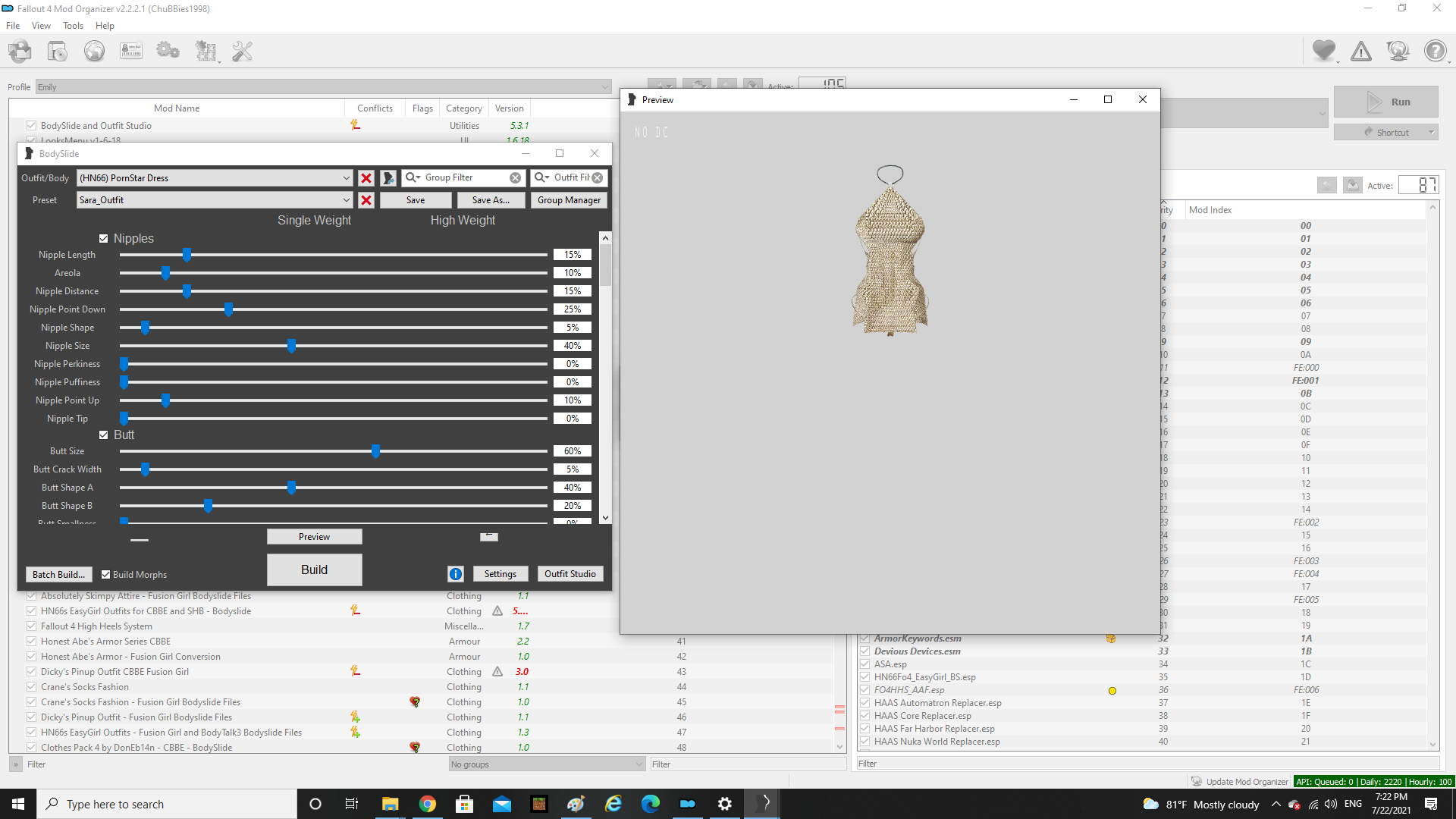Toggle the Nipples category checkbox
The image size is (1456, 819).
pyautogui.click(x=104, y=239)
